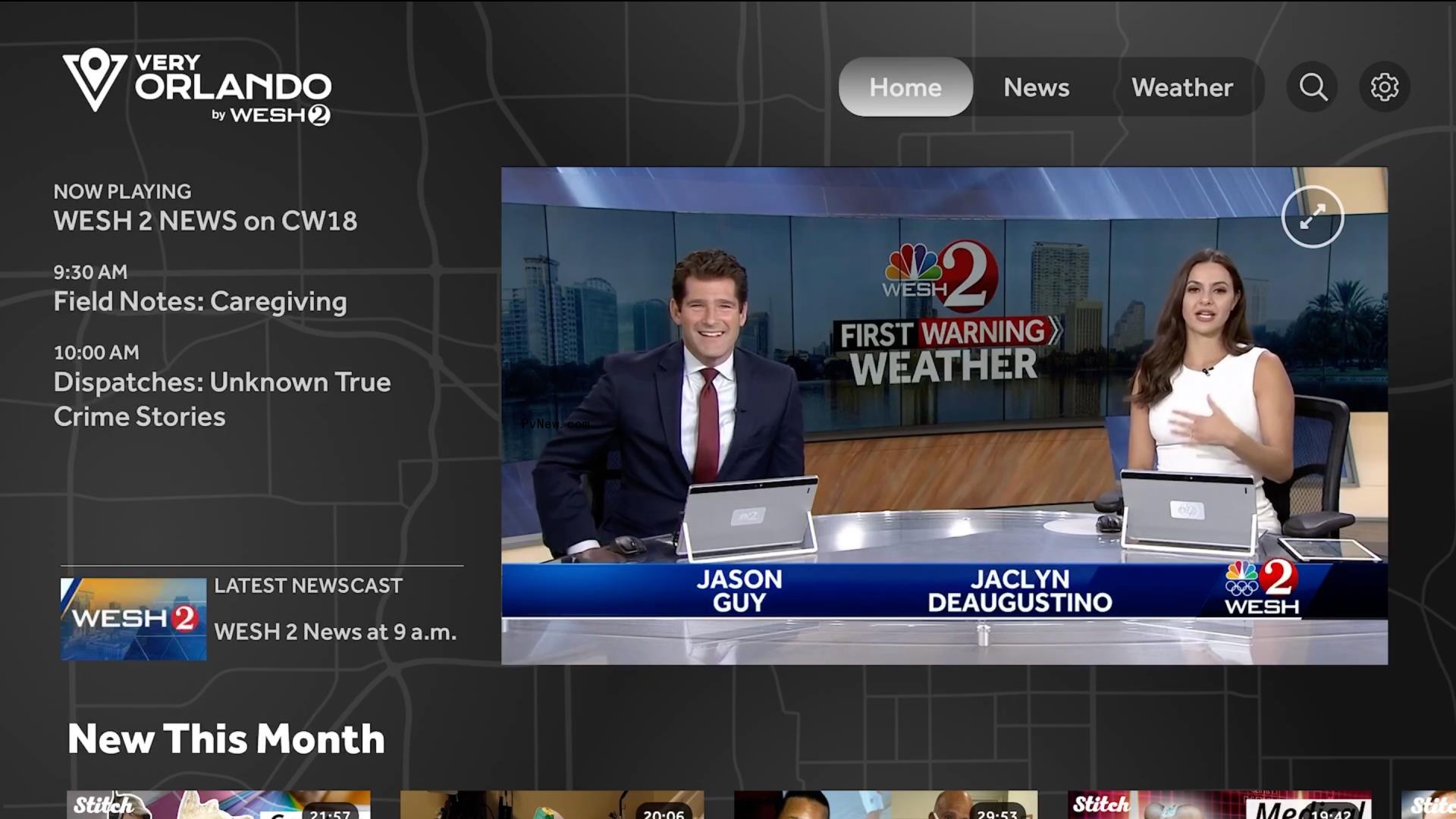Open the search magnifier icon
The width and height of the screenshot is (1456, 819).
click(x=1313, y=87)
